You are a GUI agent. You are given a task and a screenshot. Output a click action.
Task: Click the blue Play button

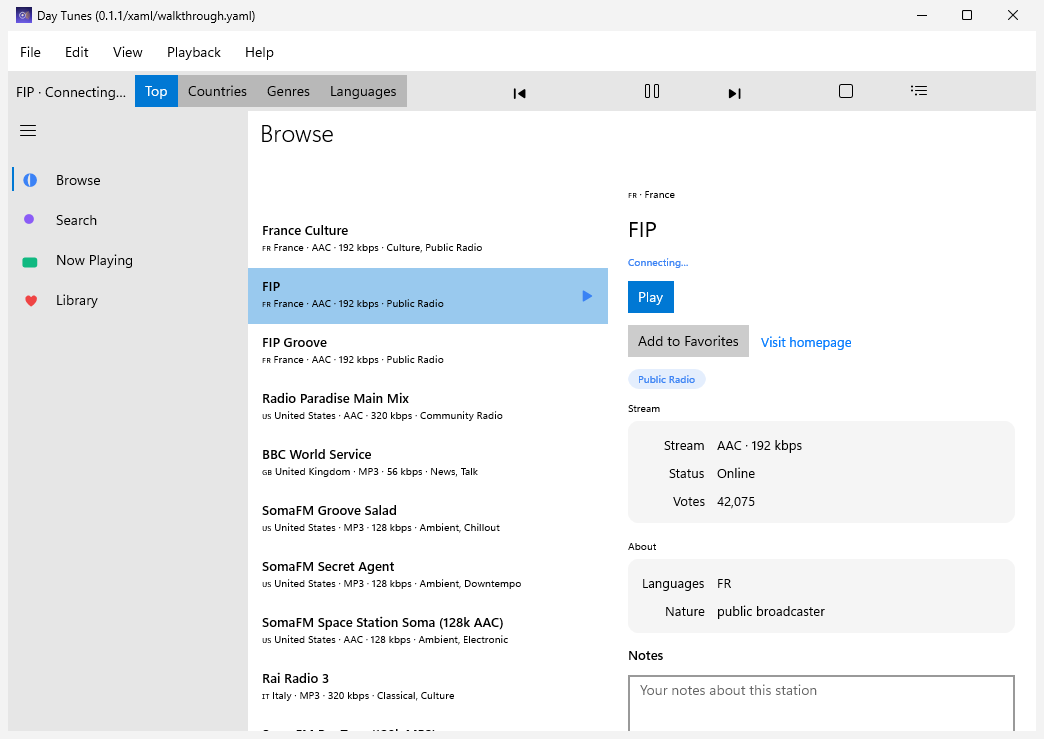click(x=651, y=297)
